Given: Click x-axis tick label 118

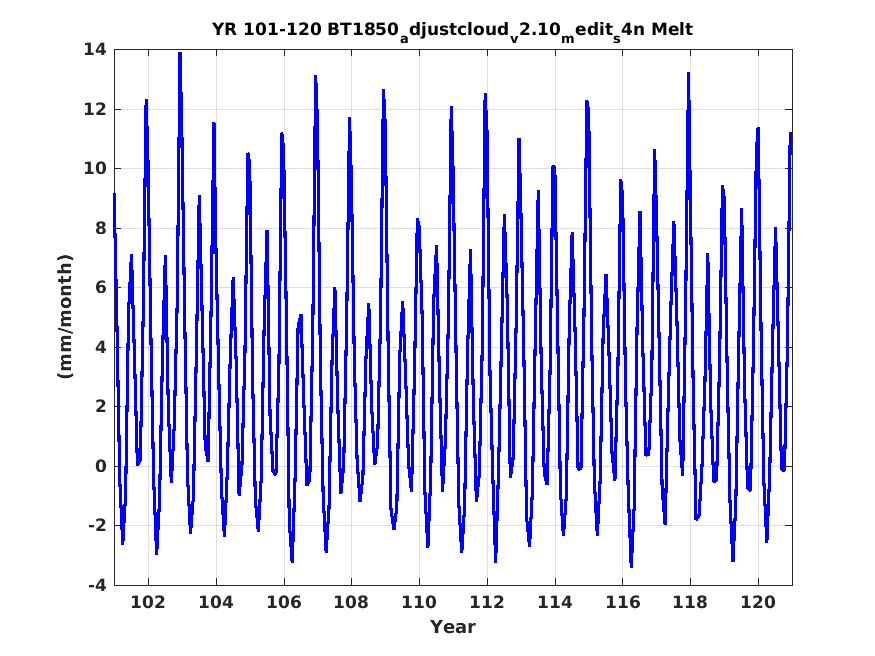Looking at the screenshot, I should pyautogui.click(x=690, y=602).
